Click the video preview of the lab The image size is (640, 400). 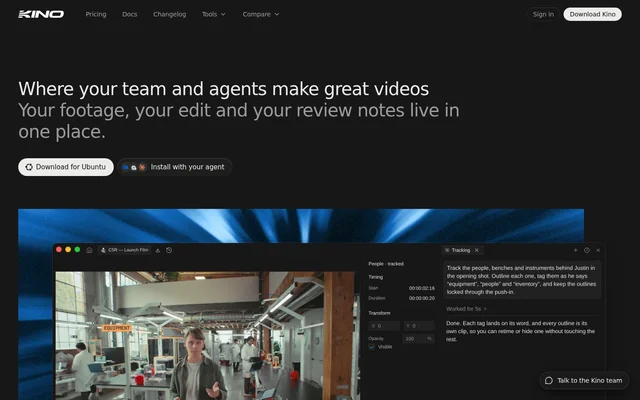tap(208, 336)
